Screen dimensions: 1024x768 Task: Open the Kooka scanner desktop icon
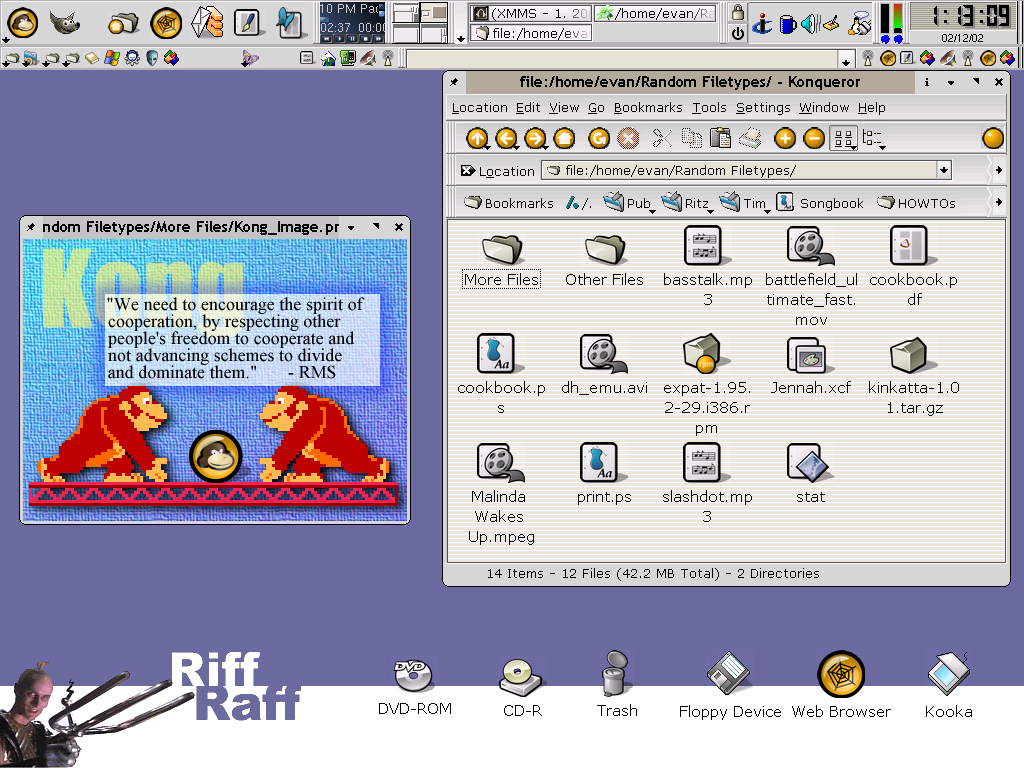948,685
